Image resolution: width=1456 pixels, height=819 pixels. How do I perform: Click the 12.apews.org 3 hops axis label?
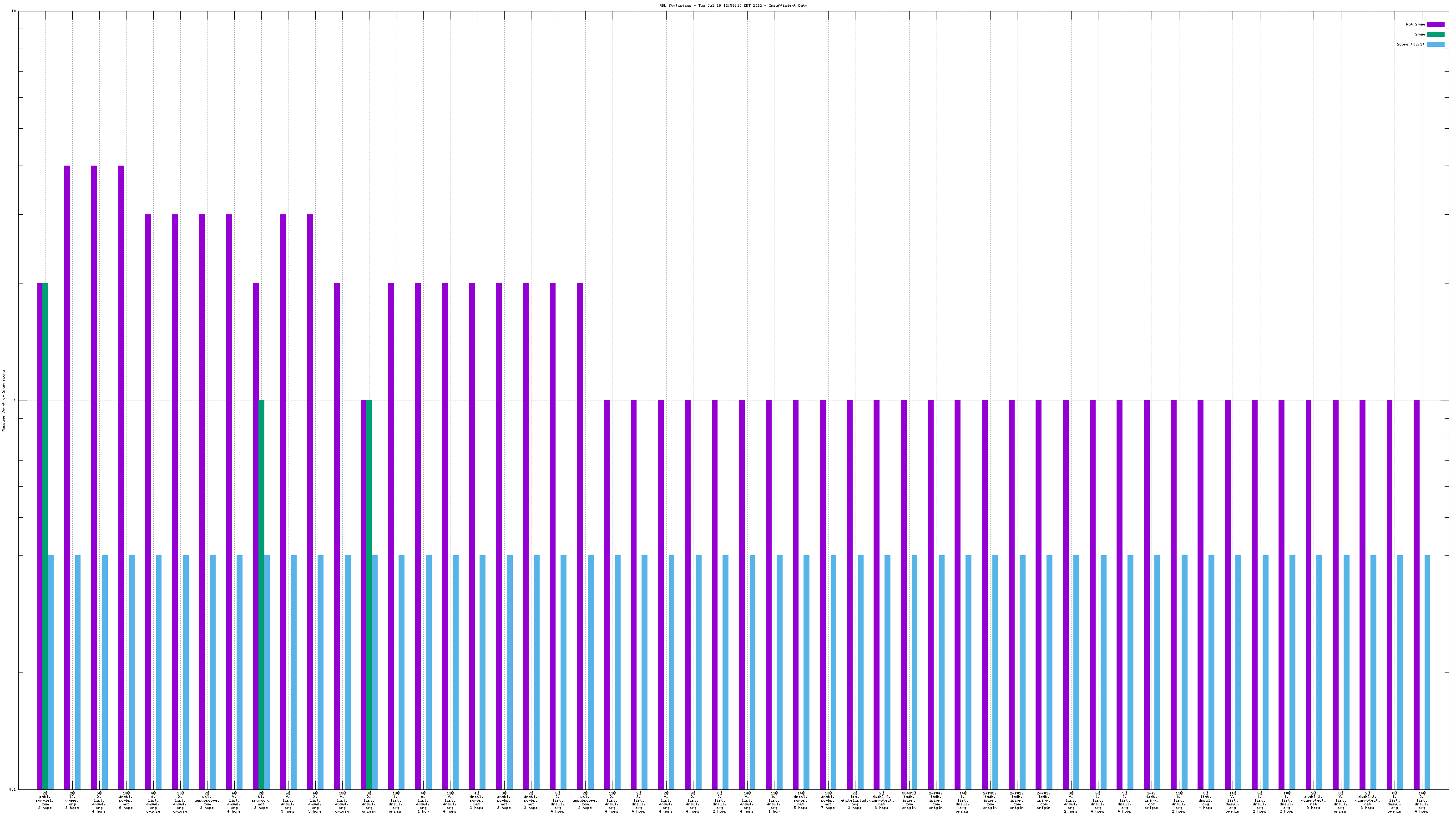tap(72, 801)
